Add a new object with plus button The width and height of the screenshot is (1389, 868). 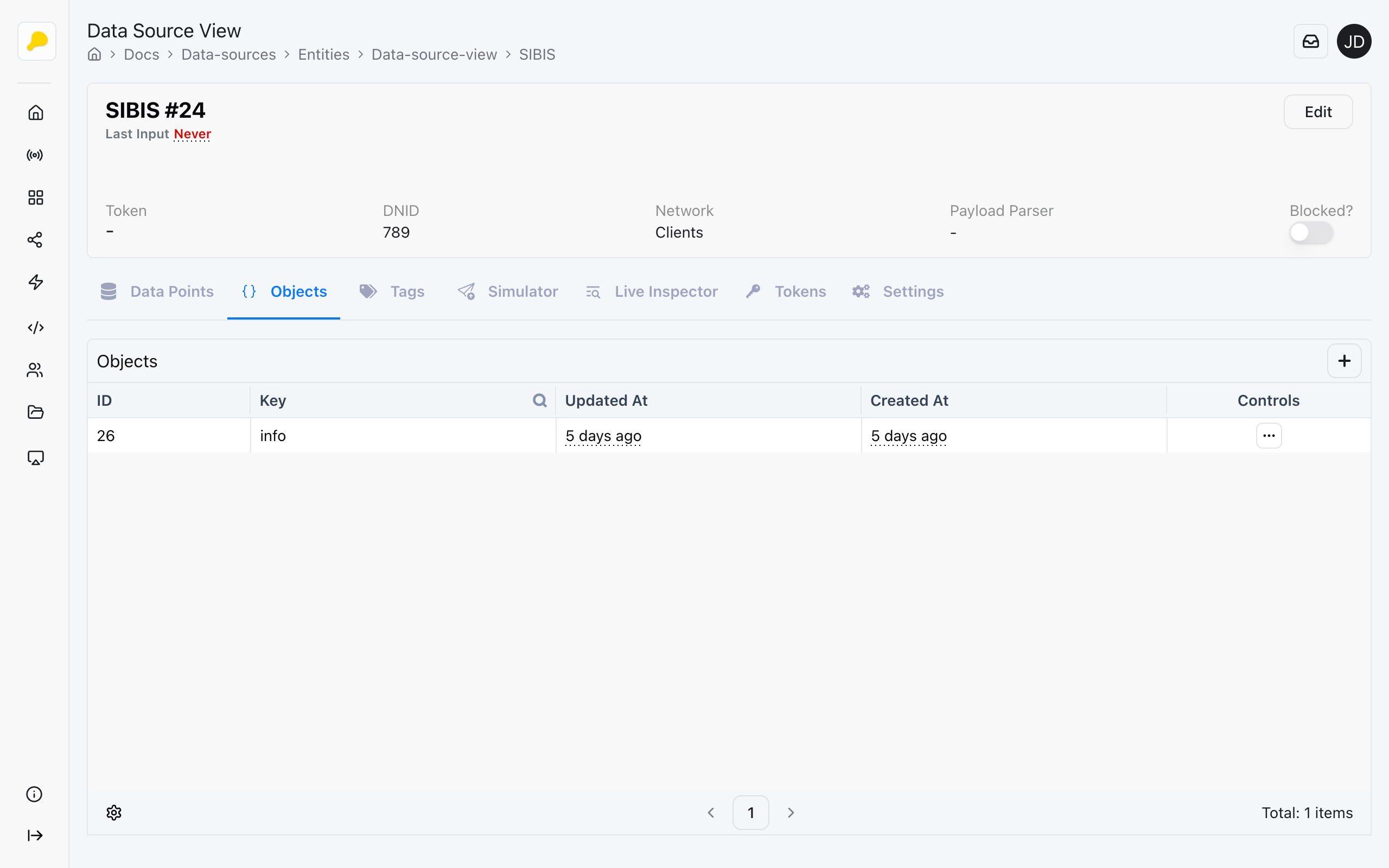[1343, 361]
